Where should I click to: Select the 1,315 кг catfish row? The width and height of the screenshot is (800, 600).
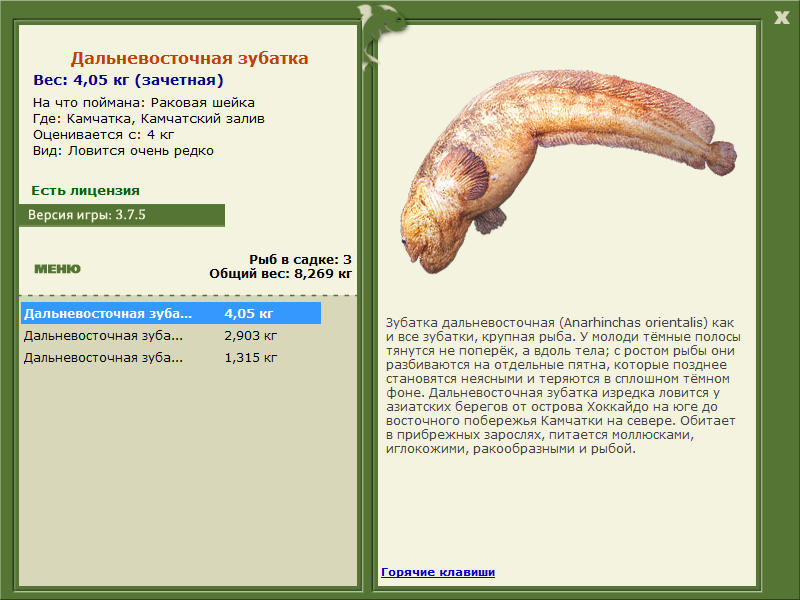171,358
